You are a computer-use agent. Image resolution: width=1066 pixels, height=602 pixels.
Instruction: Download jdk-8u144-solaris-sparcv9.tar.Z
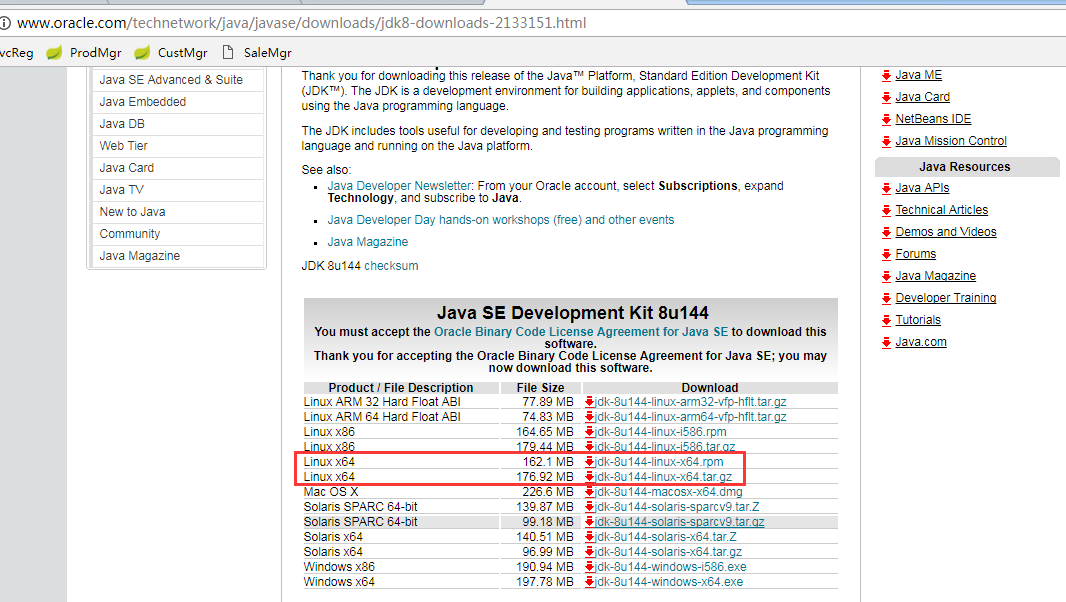pyautogui.click(x=677, y=507)
